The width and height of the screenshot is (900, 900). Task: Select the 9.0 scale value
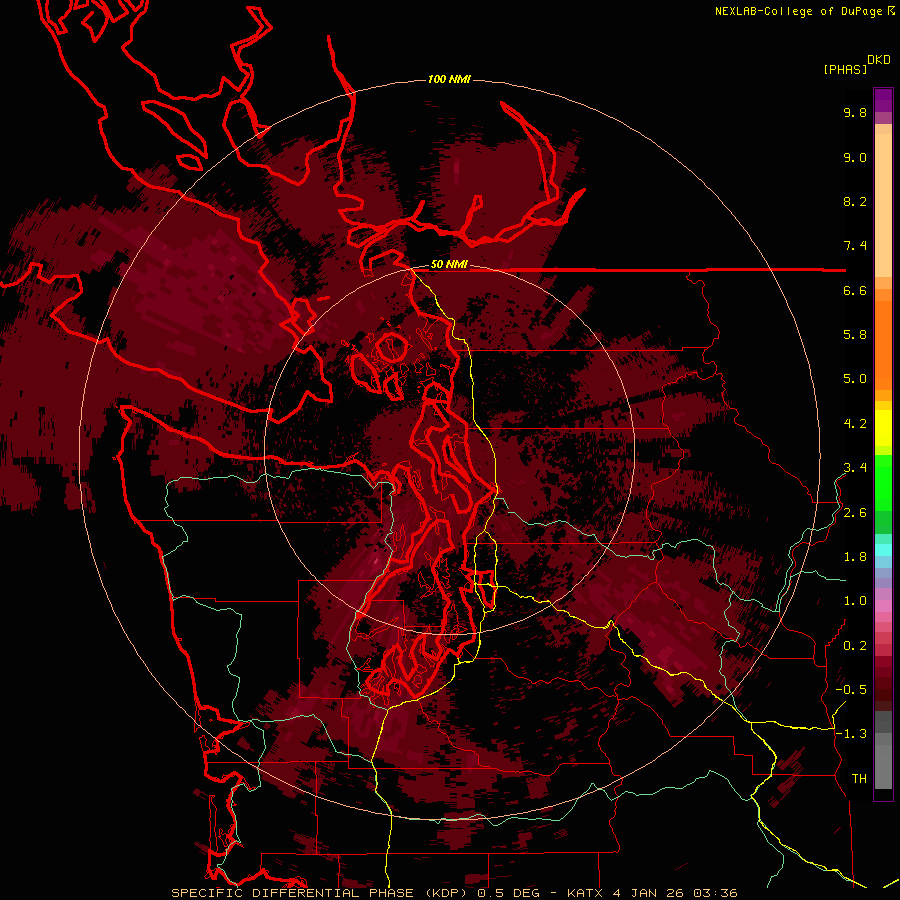(855, 157)
